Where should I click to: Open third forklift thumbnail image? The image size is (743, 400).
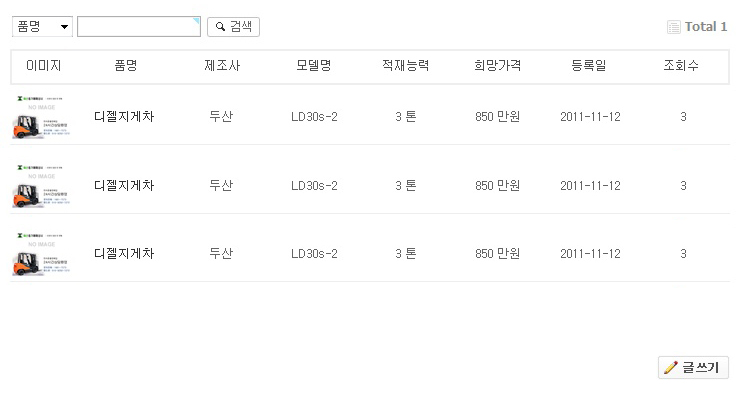tap(43, 254)
